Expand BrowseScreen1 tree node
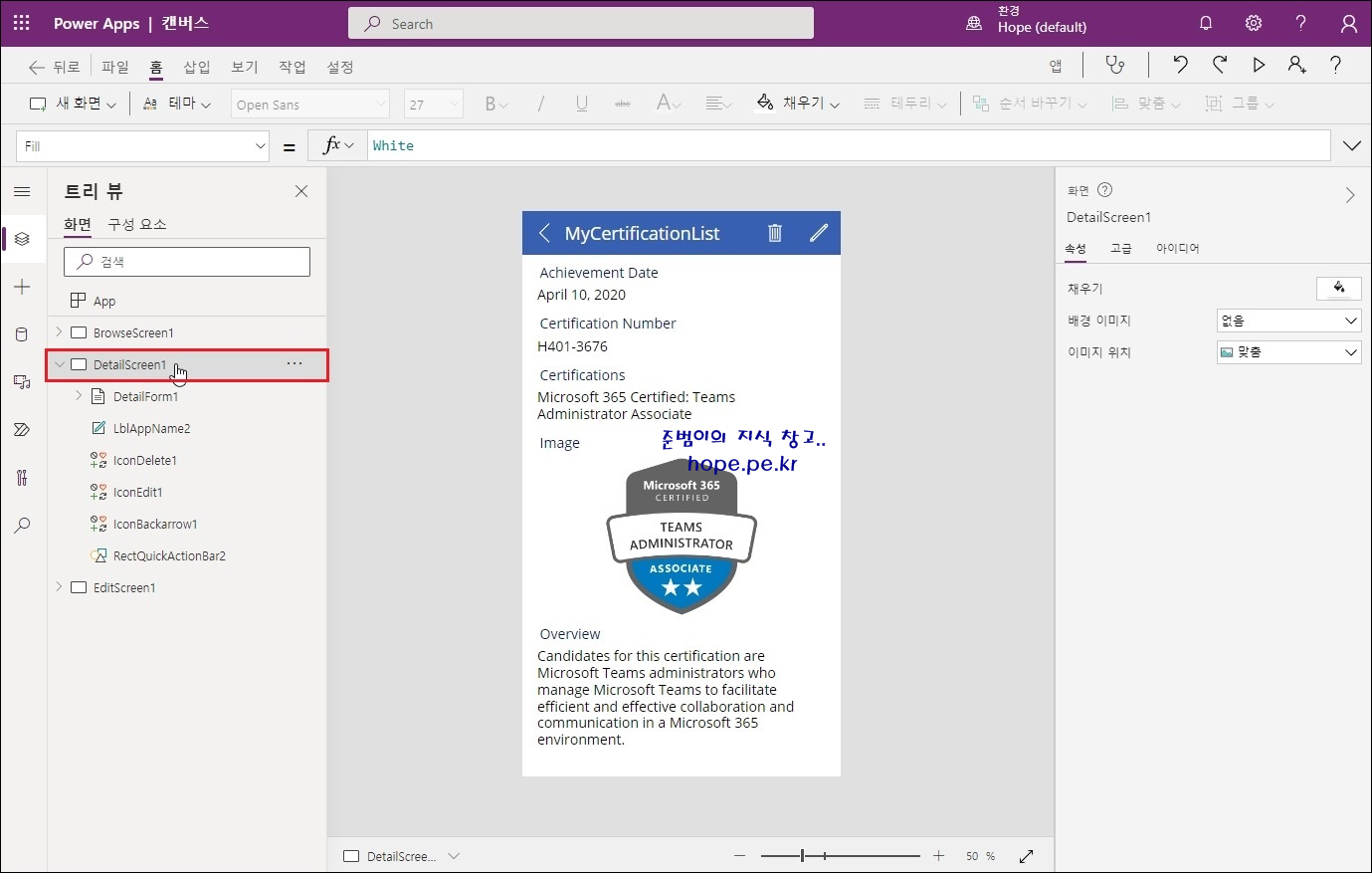1372x873 pixels. point(59,331)
